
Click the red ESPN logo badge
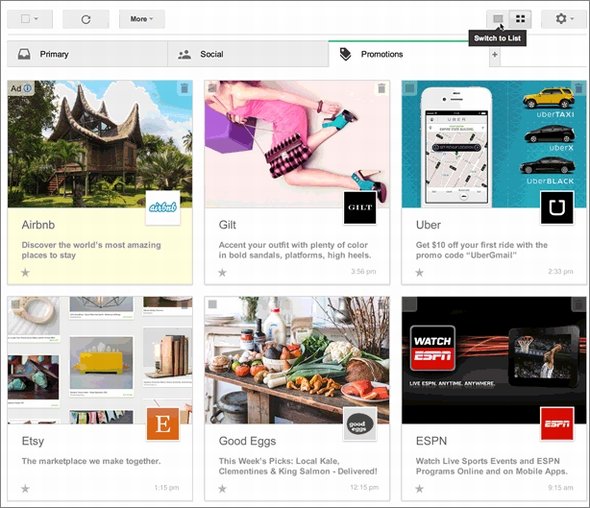(x=557, y=424)
